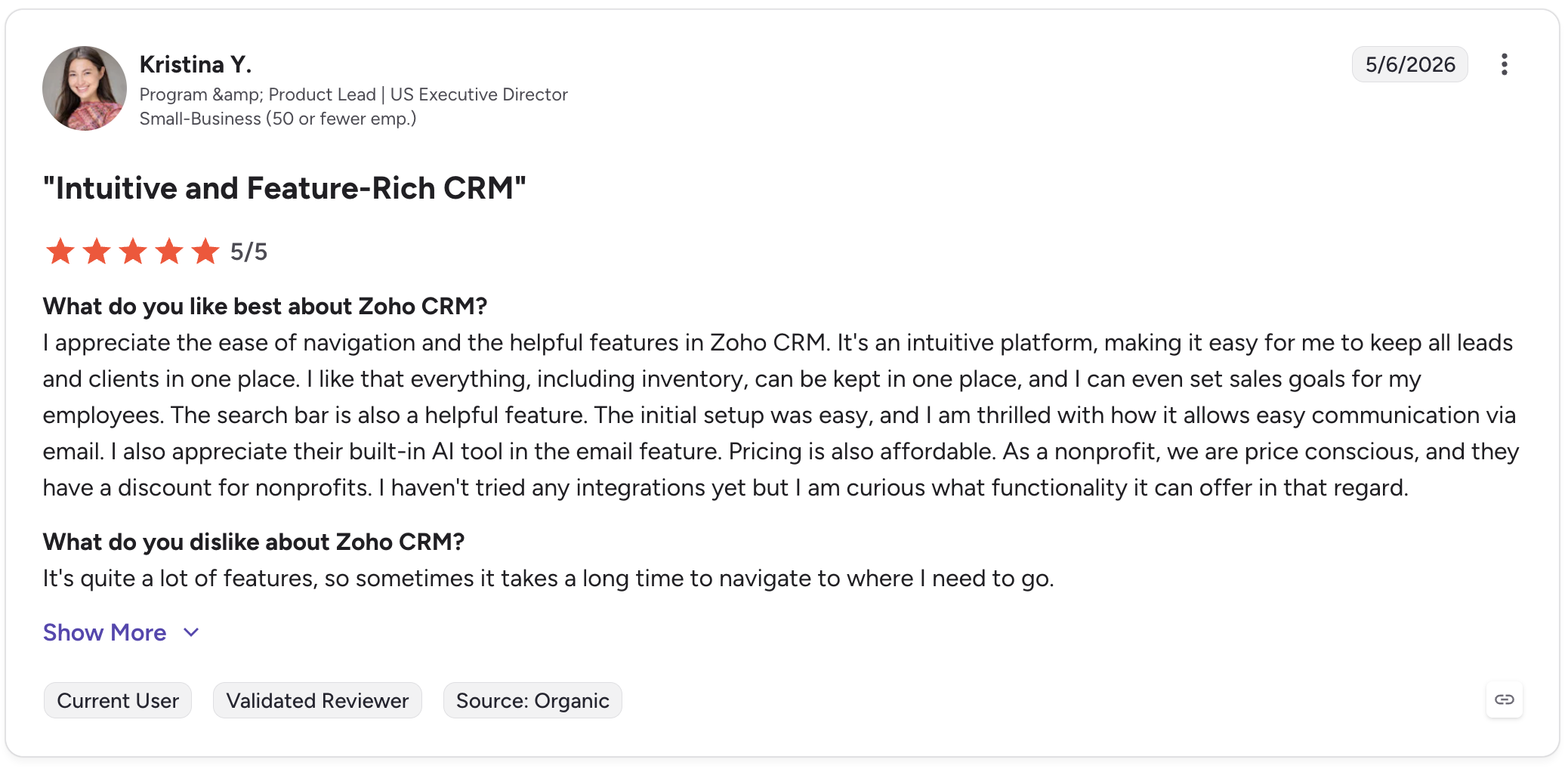
Task: Click Small-Business (50 or fewer emp.) label
Action: (x=278, y=119)
